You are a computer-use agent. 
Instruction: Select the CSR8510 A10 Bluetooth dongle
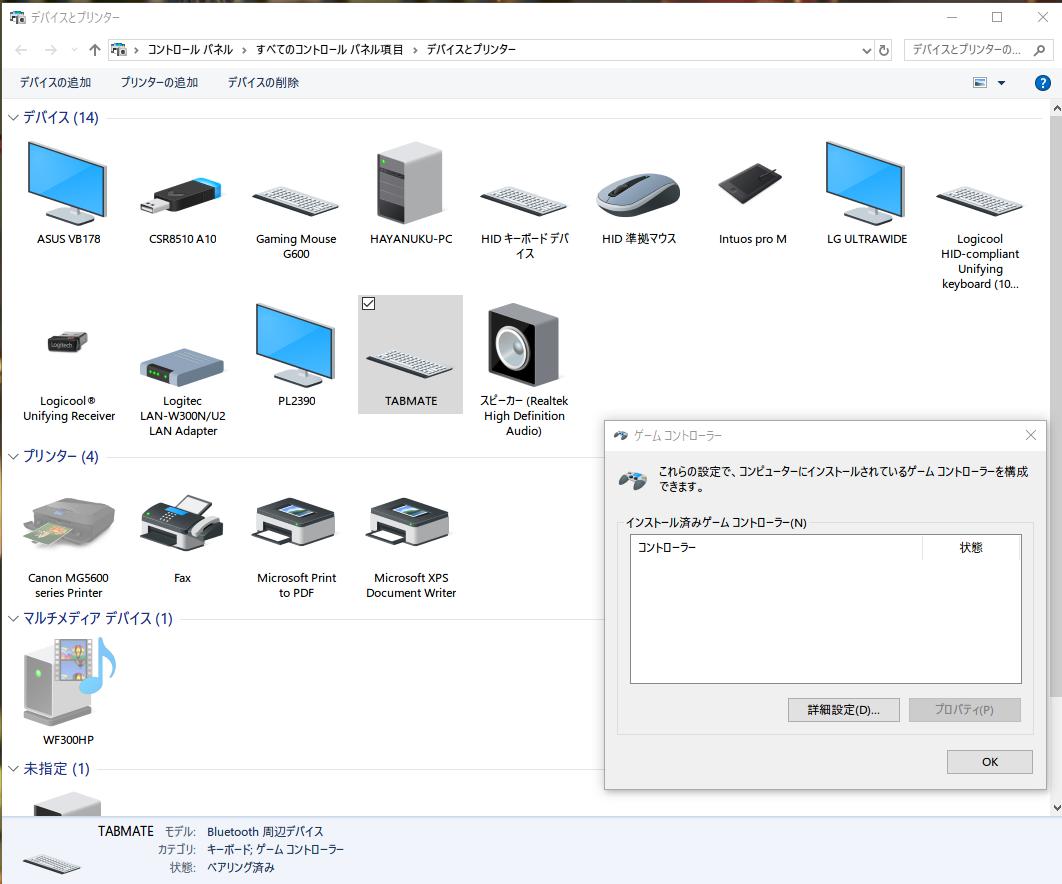pos(182,196)
